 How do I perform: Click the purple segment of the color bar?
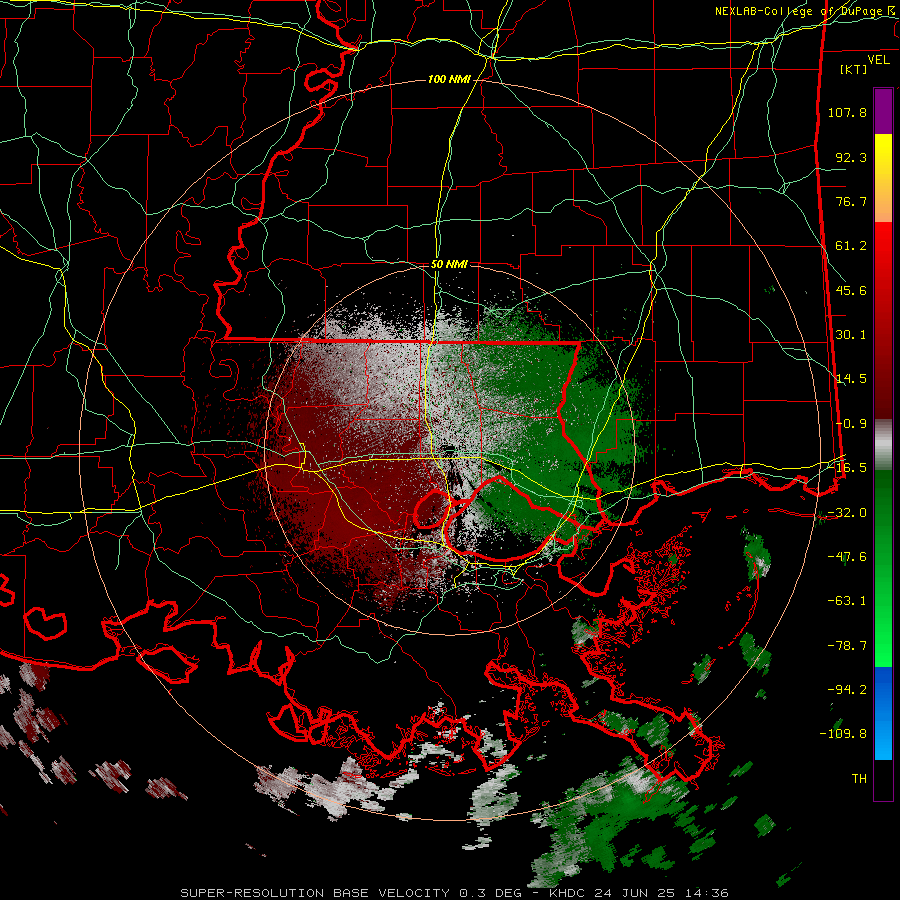883,111
